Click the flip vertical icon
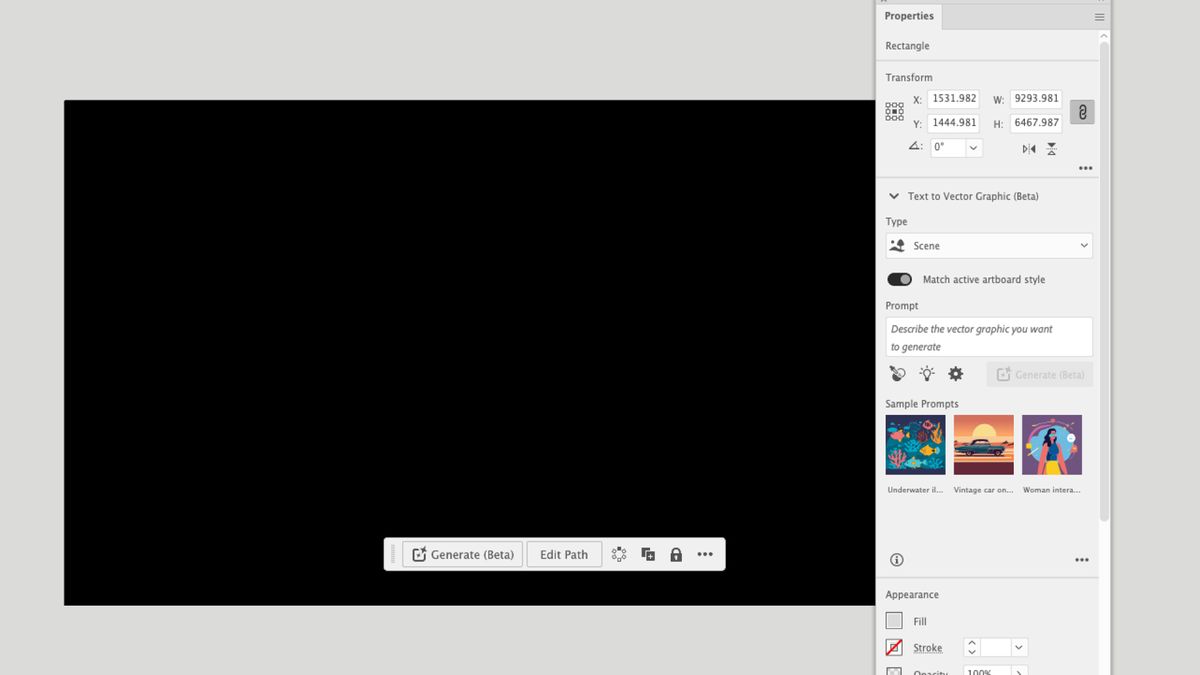The width and height of the screenshot is (1200, 675). coord(1052,148)
